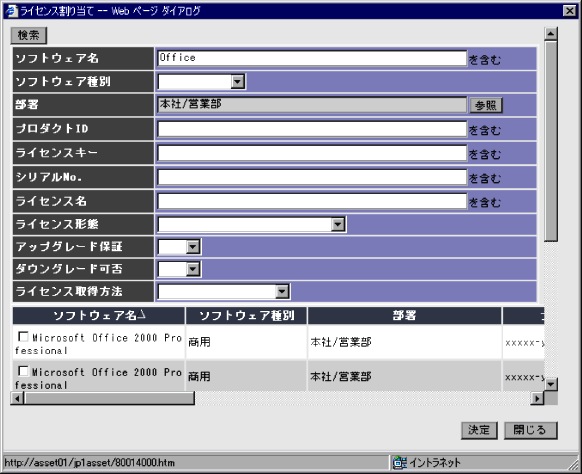Click the 部署 field showing 本社/営業部

[x=312, y=105]
